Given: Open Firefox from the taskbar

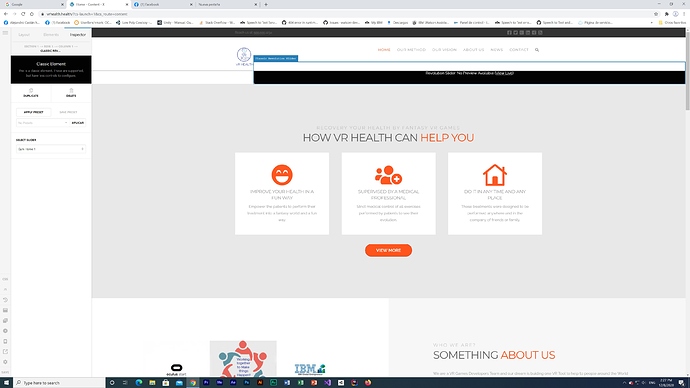Looking at the screenshot, I should coord(368,383).
